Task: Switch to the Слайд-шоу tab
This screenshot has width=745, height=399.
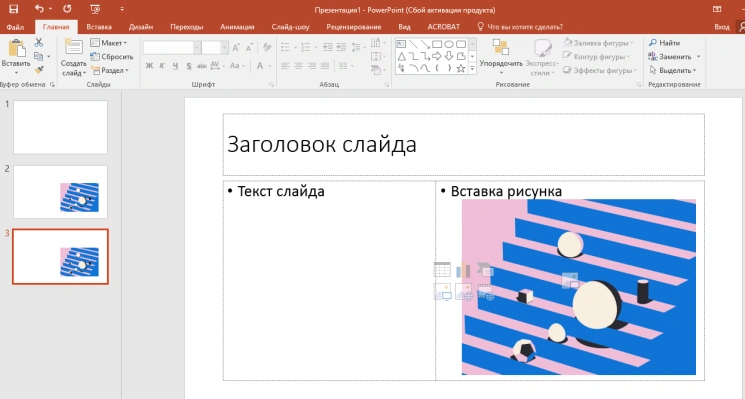Action: 290,27
